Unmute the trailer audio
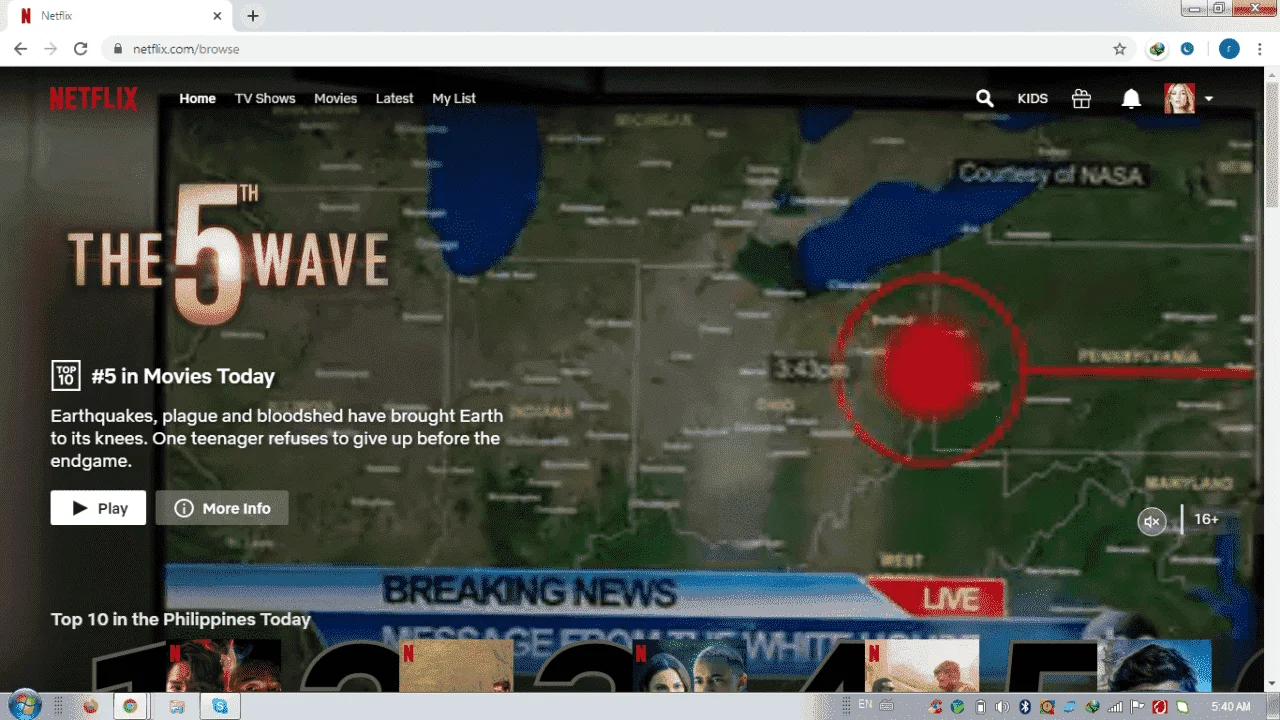Screen dimensions: 1280x720 point(1152,521)
